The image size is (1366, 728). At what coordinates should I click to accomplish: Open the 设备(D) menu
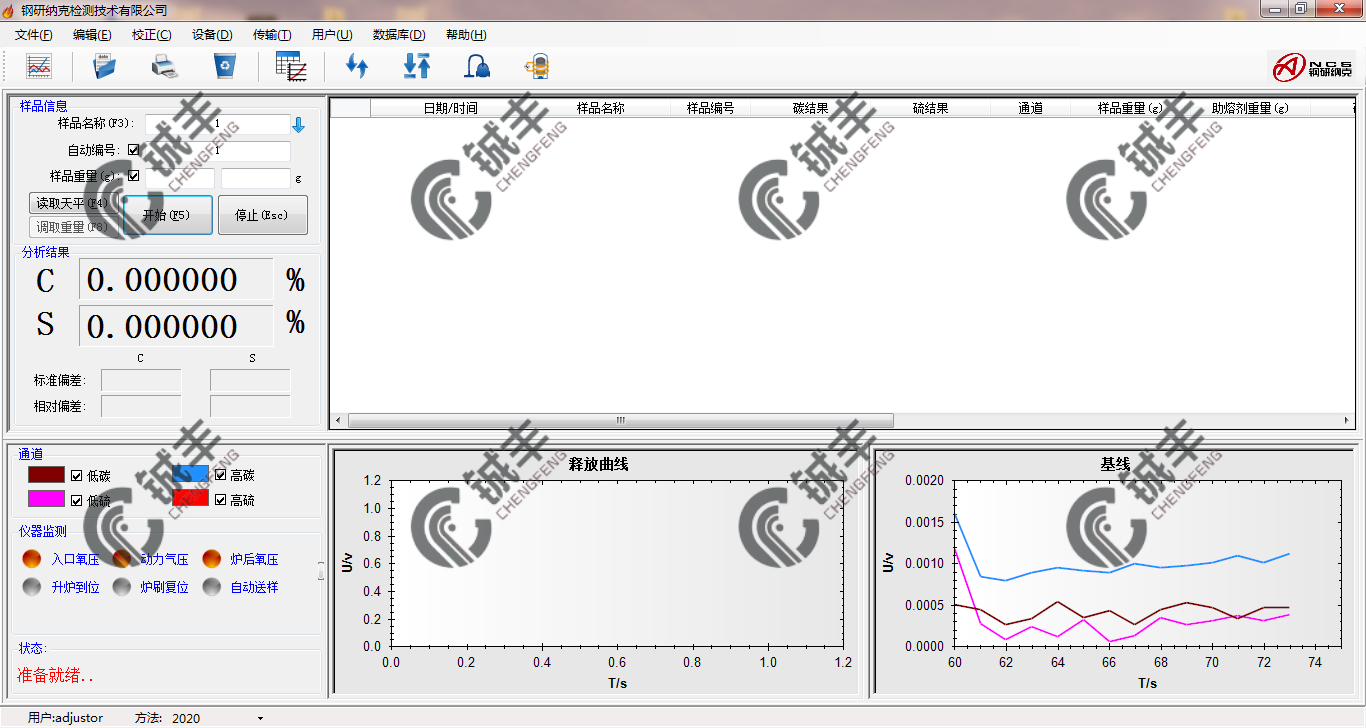pos(212,34)
